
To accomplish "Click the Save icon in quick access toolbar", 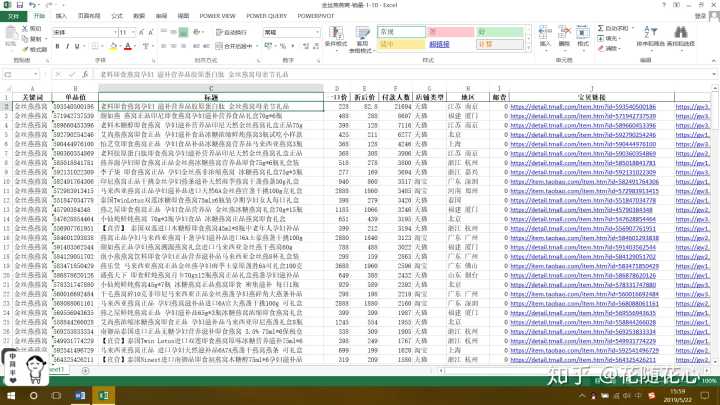I will pyautogui.click(x=19, y=5).
